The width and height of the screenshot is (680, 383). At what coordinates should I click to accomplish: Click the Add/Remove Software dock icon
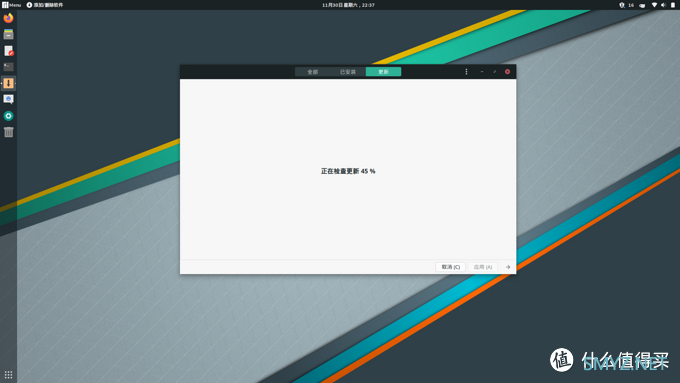point(8,83)
